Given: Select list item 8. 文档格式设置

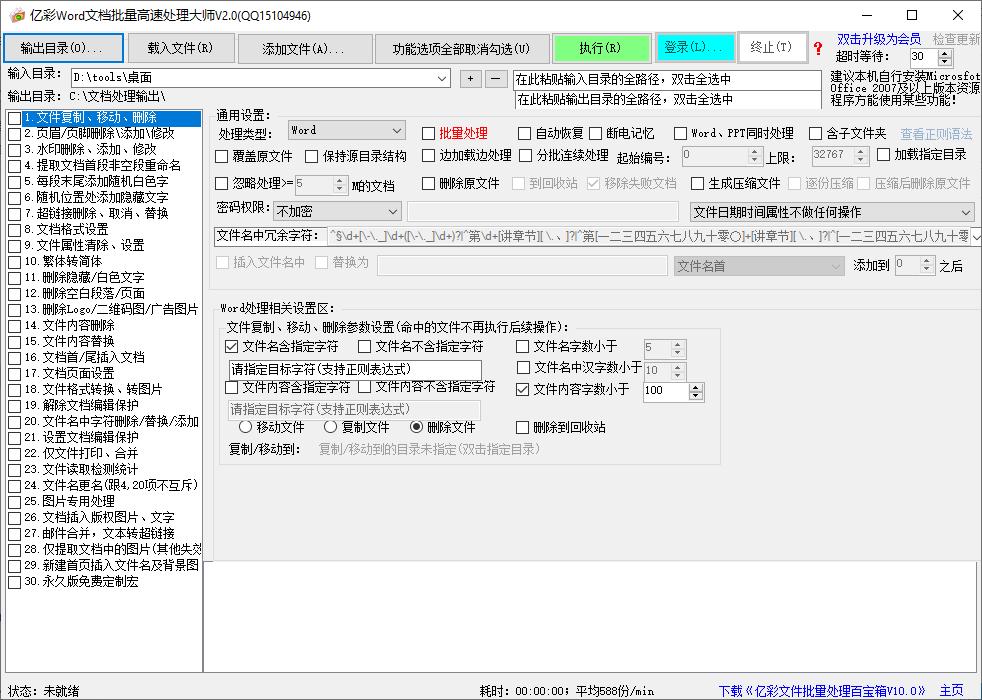Looking at the screenshot, I should coord(66,229).
